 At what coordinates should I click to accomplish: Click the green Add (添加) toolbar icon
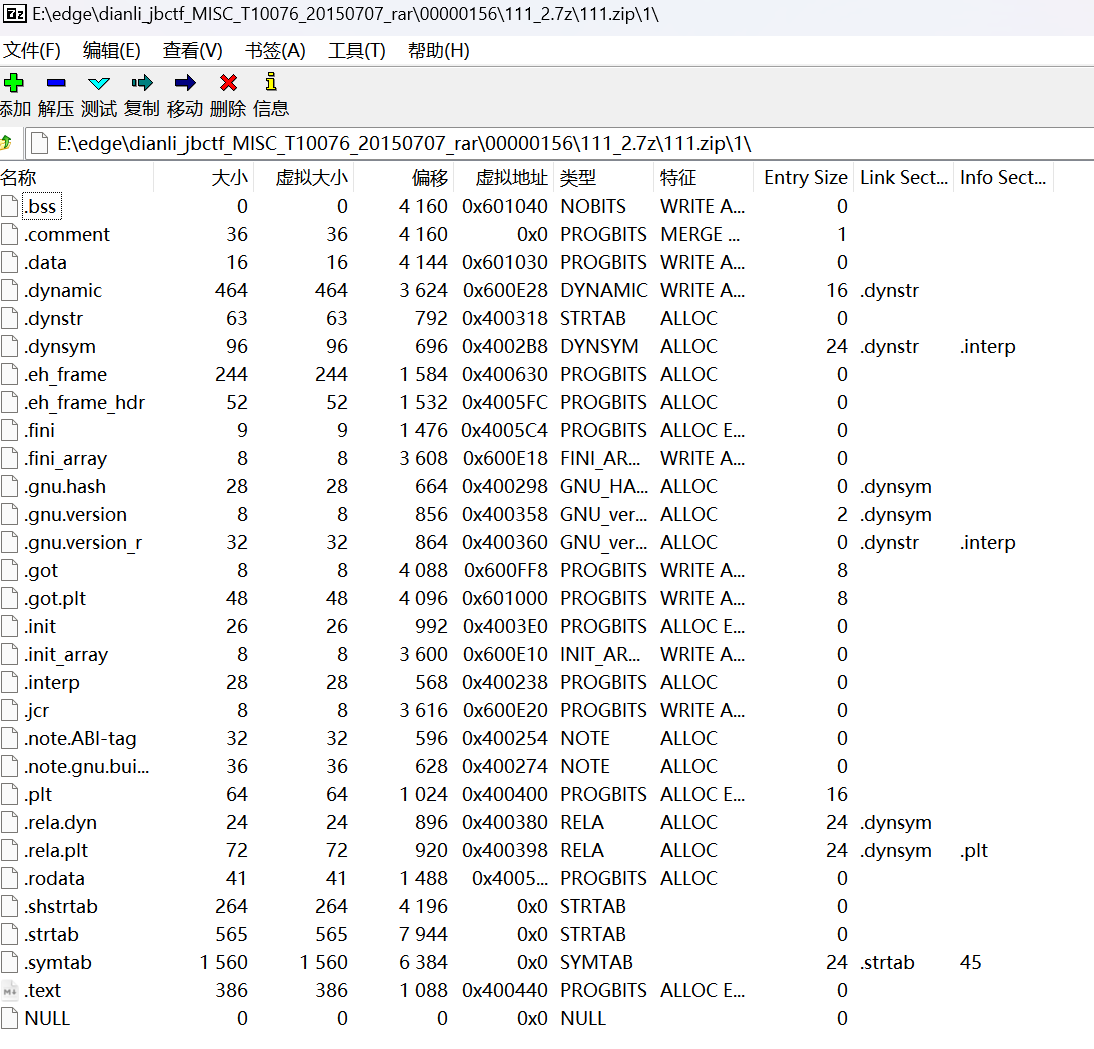tap(13, 83)
